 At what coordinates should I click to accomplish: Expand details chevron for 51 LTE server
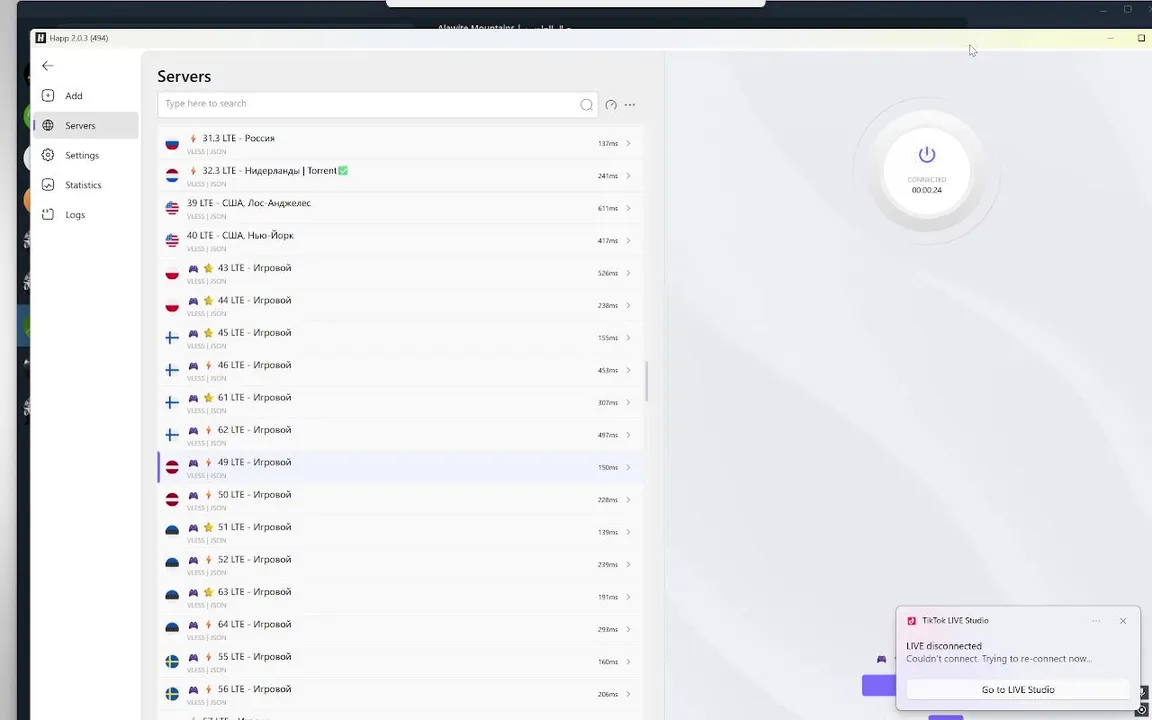628,532
